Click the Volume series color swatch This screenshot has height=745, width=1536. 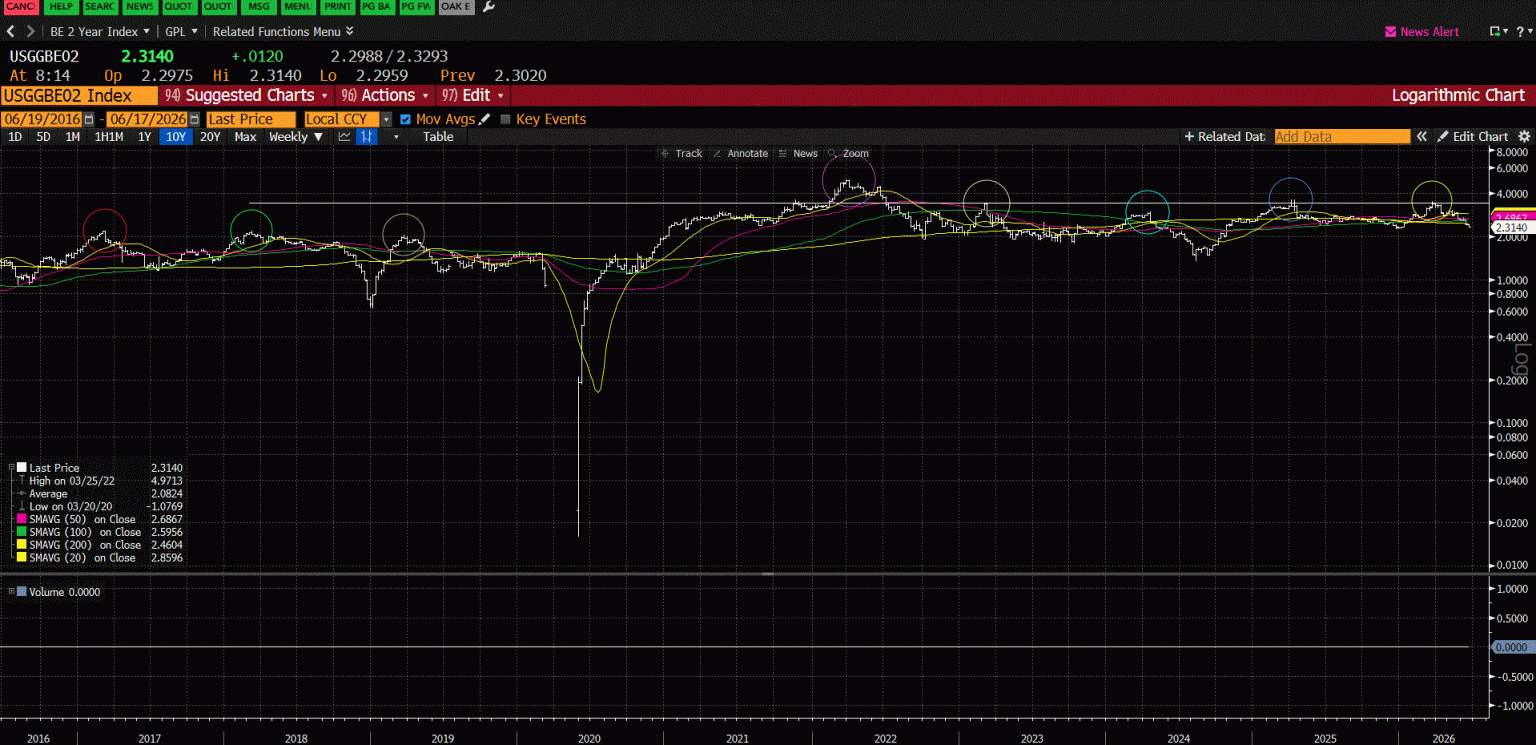click(x=22, y=592)
